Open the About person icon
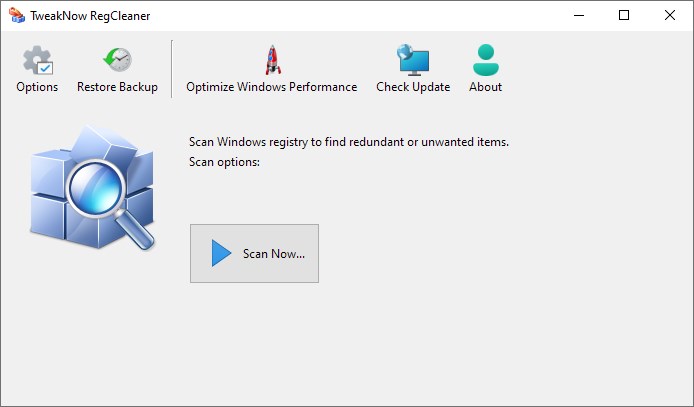694x407 pixels. tap(486, 60)
